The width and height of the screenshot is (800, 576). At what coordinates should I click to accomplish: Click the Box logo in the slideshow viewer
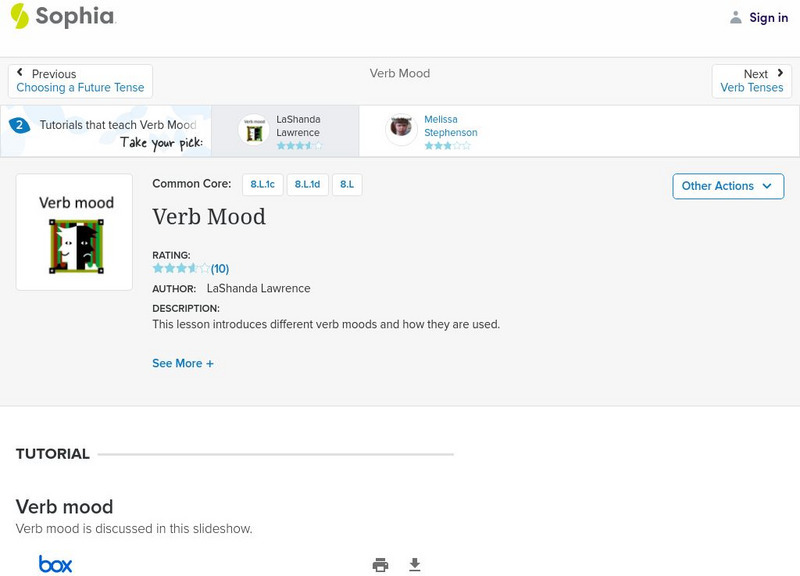[55, 565]
